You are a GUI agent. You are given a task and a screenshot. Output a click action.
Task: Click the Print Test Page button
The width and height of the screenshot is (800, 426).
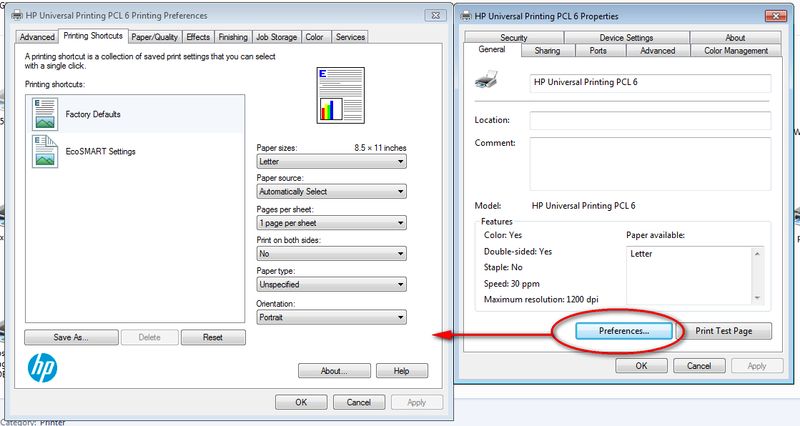723,331
